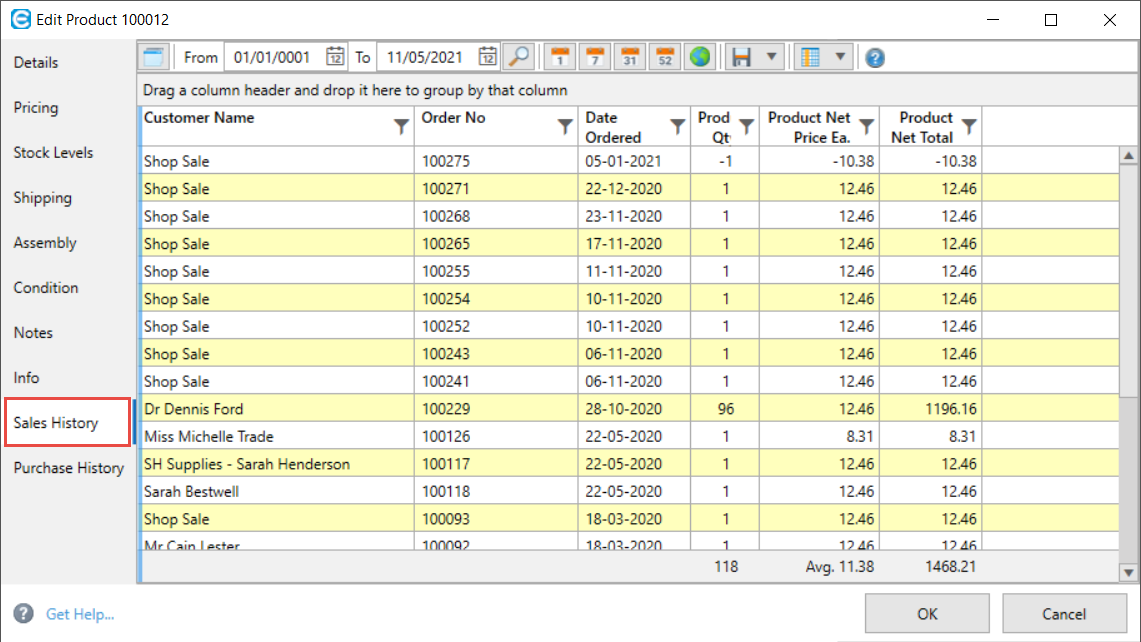
Task: Click the globe icon in toolbar
Action: point(700,57)
